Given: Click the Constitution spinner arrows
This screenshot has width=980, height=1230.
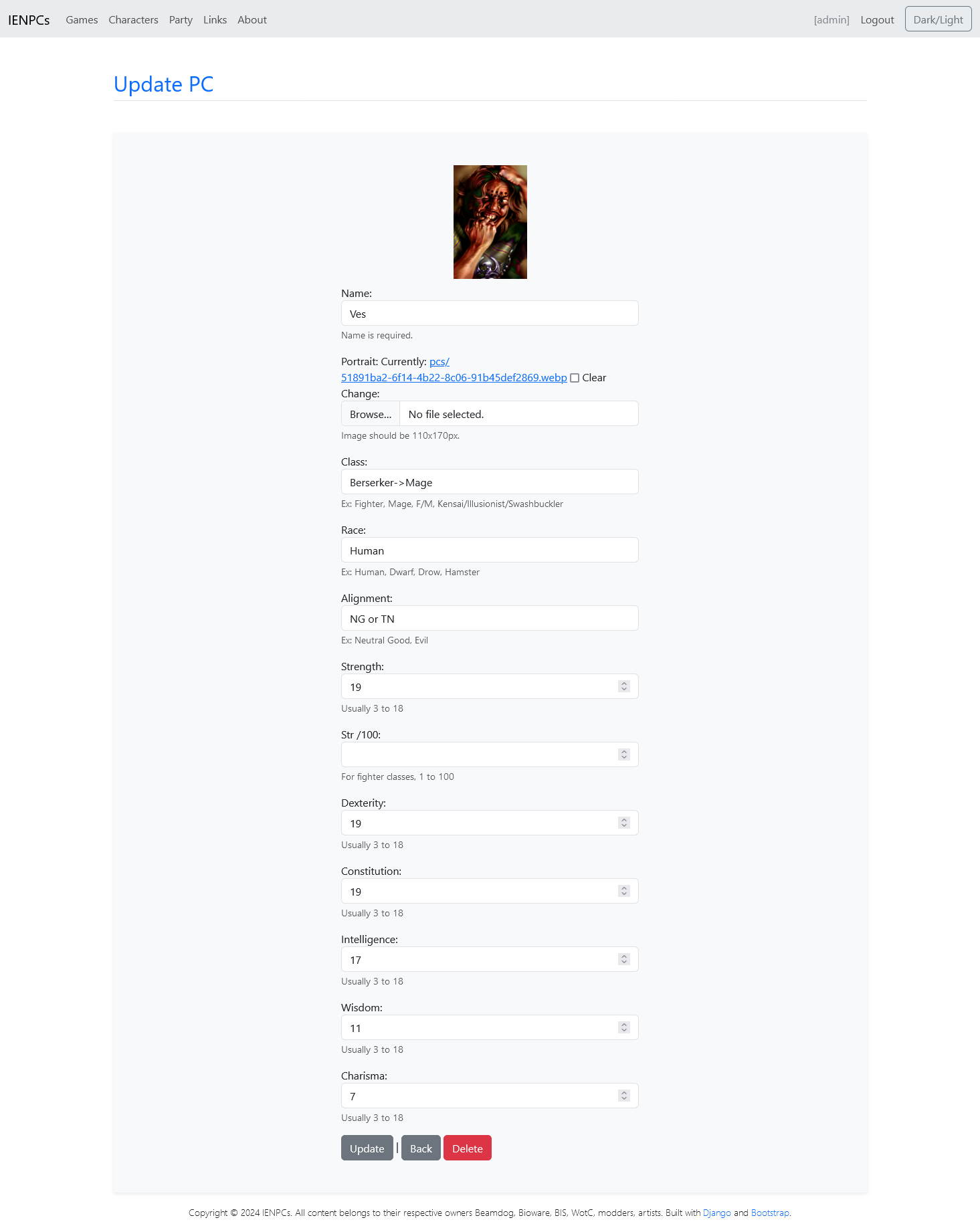Looking at the screenshot, I should click(623, 891).
